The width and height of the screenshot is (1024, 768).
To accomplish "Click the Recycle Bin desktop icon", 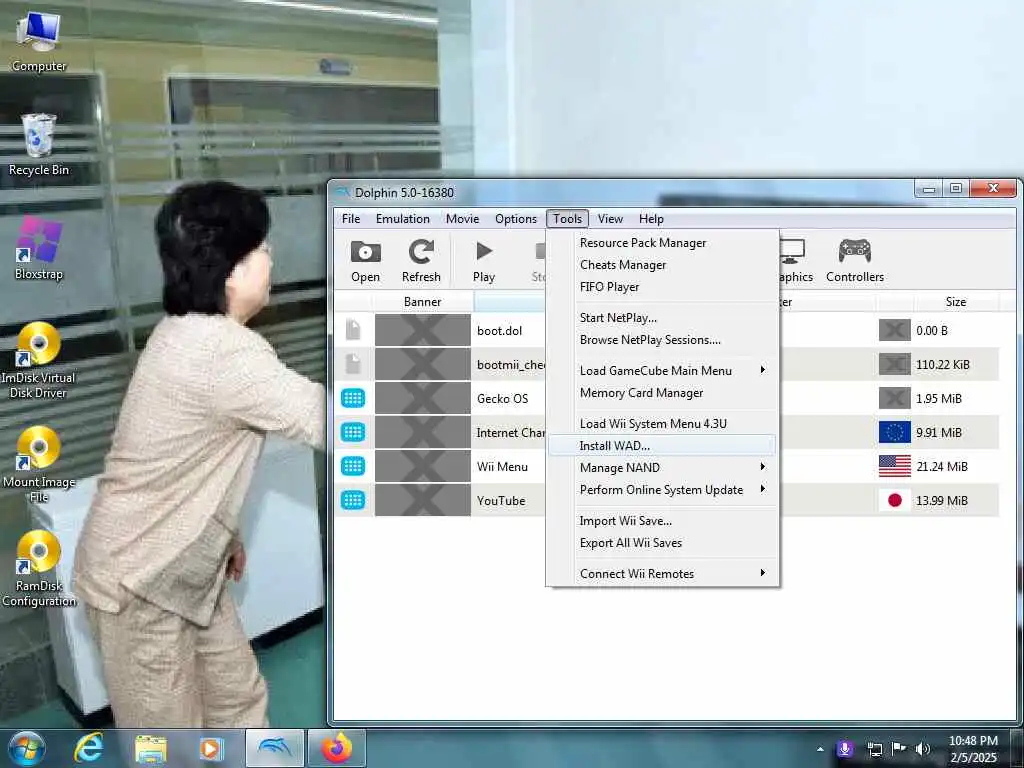I will [x=39, y=145].
